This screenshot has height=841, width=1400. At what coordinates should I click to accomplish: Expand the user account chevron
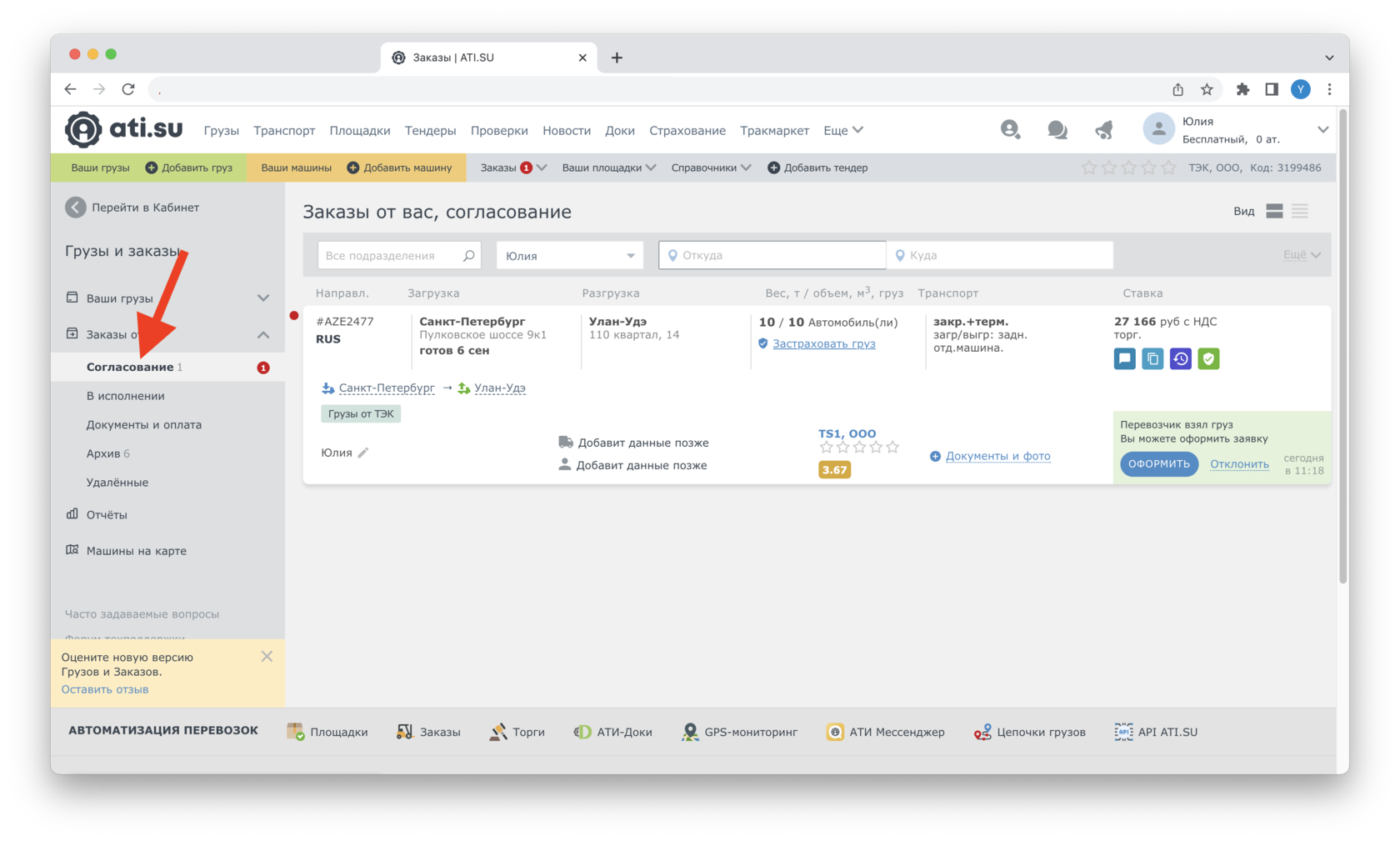coord(1322,130)
